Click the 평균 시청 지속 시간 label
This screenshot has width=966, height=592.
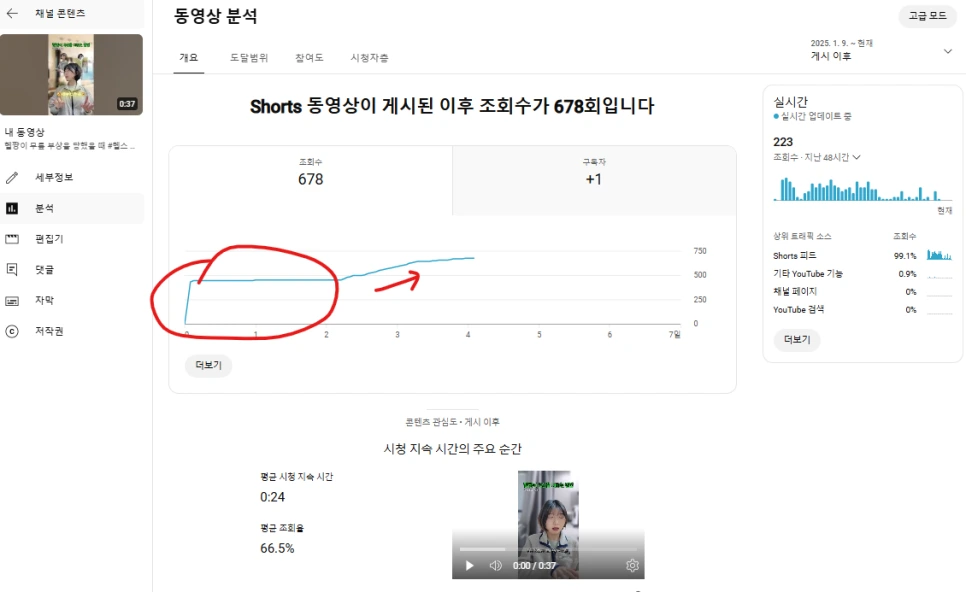(296, 477)
